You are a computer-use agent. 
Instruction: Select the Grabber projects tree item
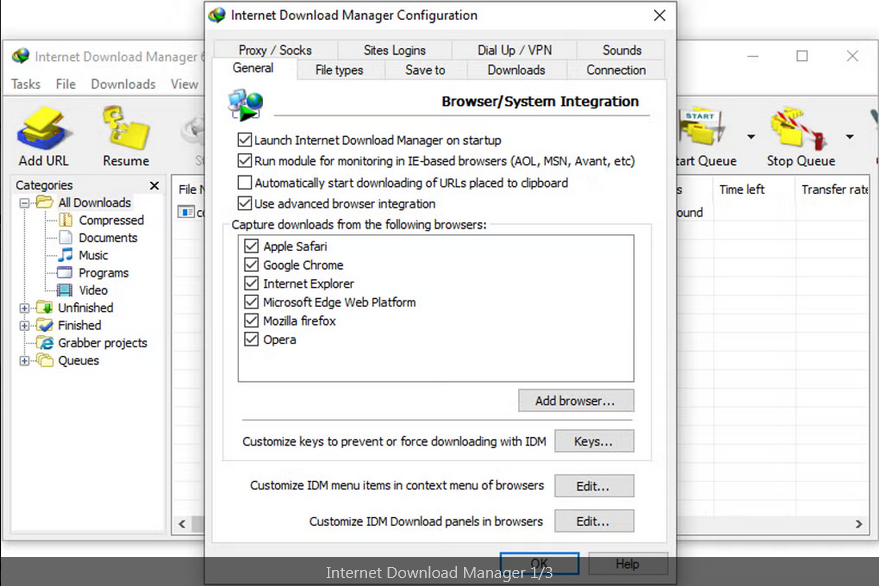pyautogui.click(x=103, y=343)
